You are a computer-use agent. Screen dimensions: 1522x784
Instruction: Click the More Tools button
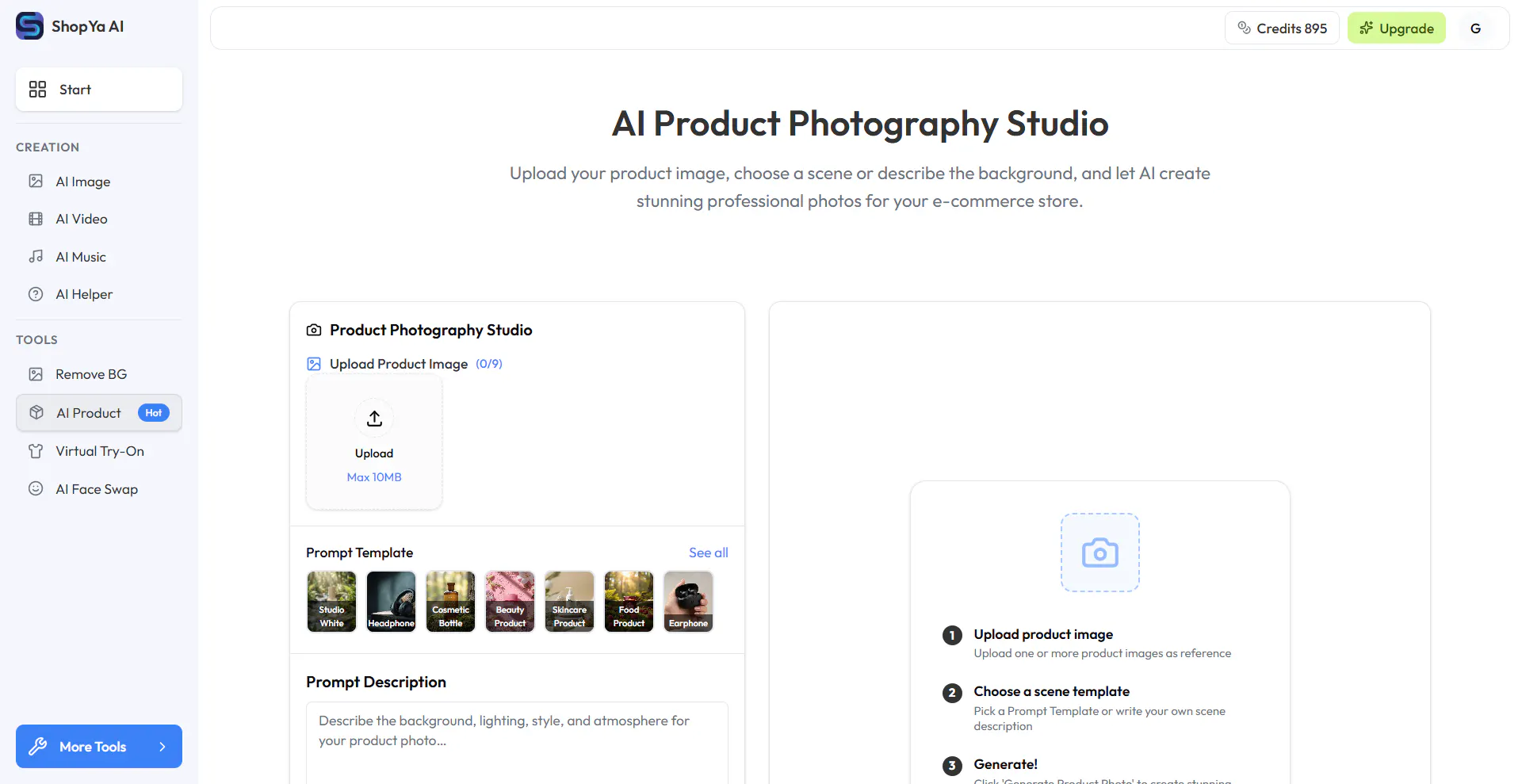click(99, 747)
